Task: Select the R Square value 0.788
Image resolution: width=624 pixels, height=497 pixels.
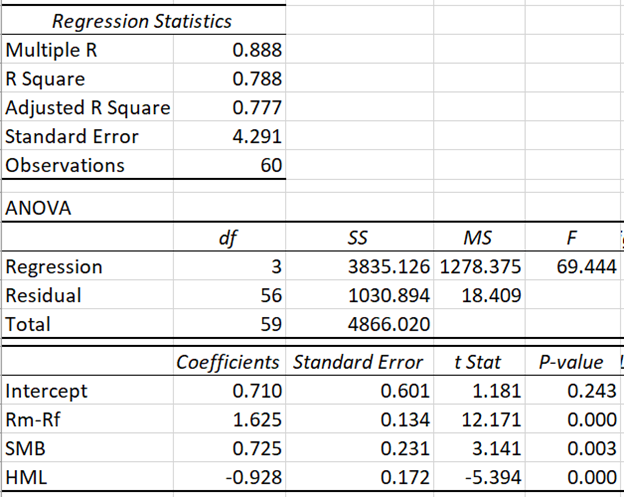Action: click(x=257, y=79)
